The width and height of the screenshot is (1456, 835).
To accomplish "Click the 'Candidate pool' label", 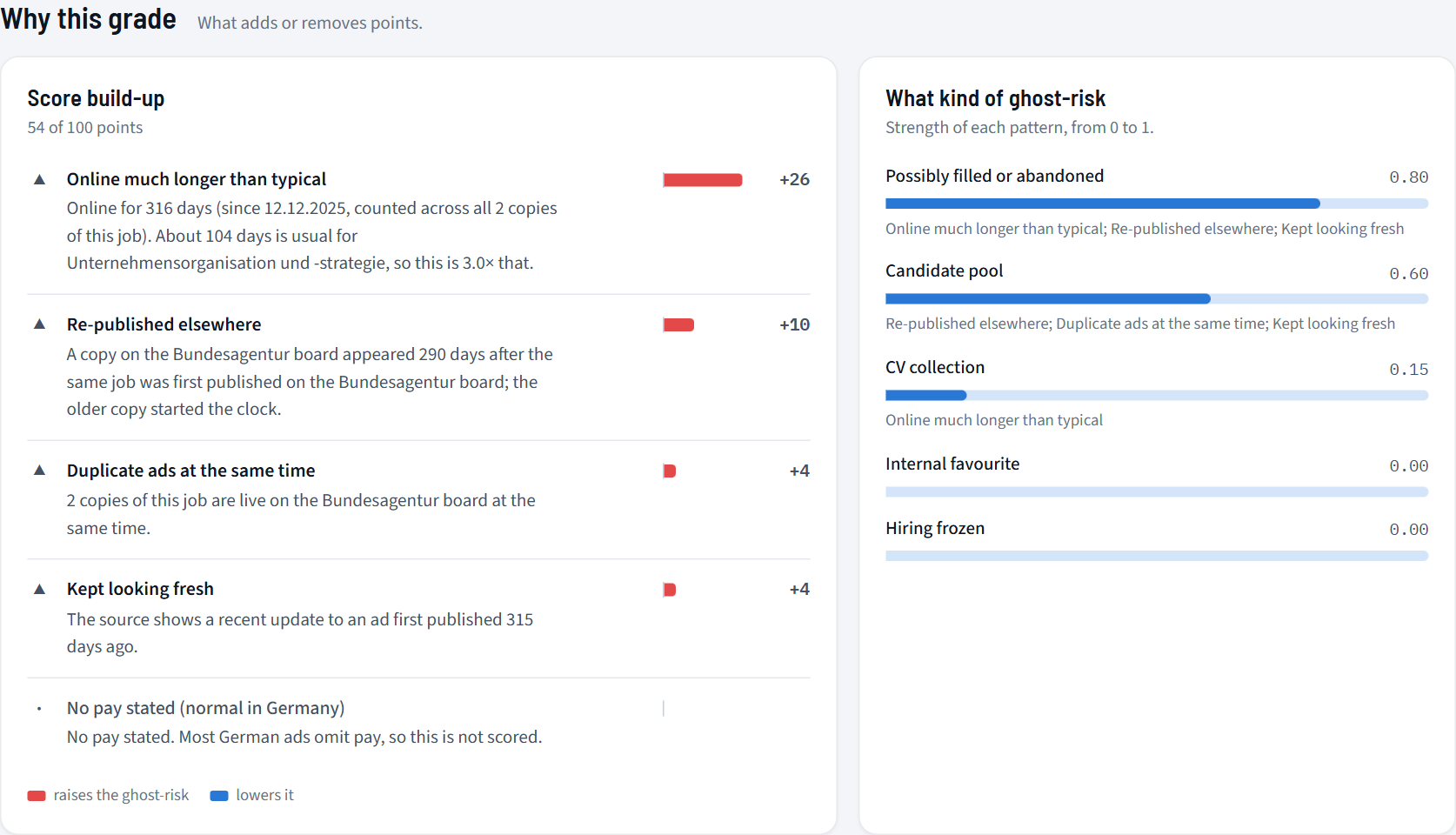I will (x=945, y=271).
